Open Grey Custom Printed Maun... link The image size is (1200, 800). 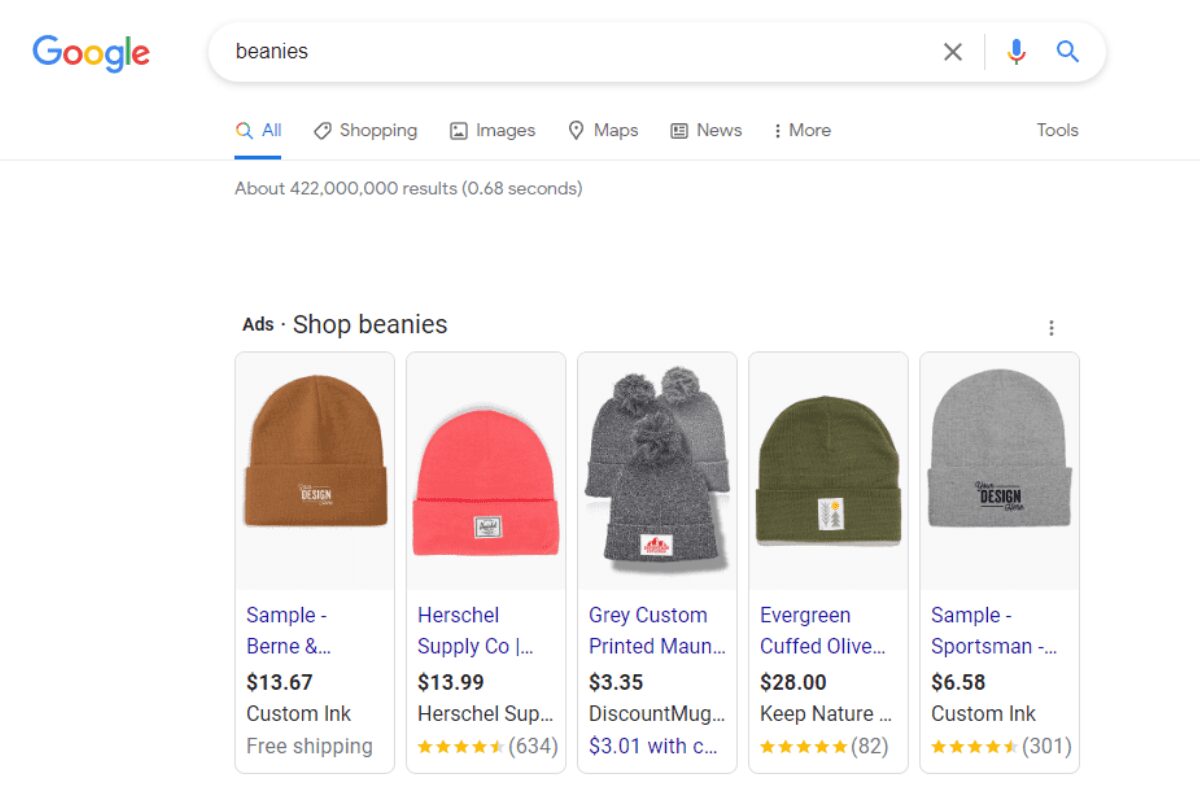coord(657,631)
